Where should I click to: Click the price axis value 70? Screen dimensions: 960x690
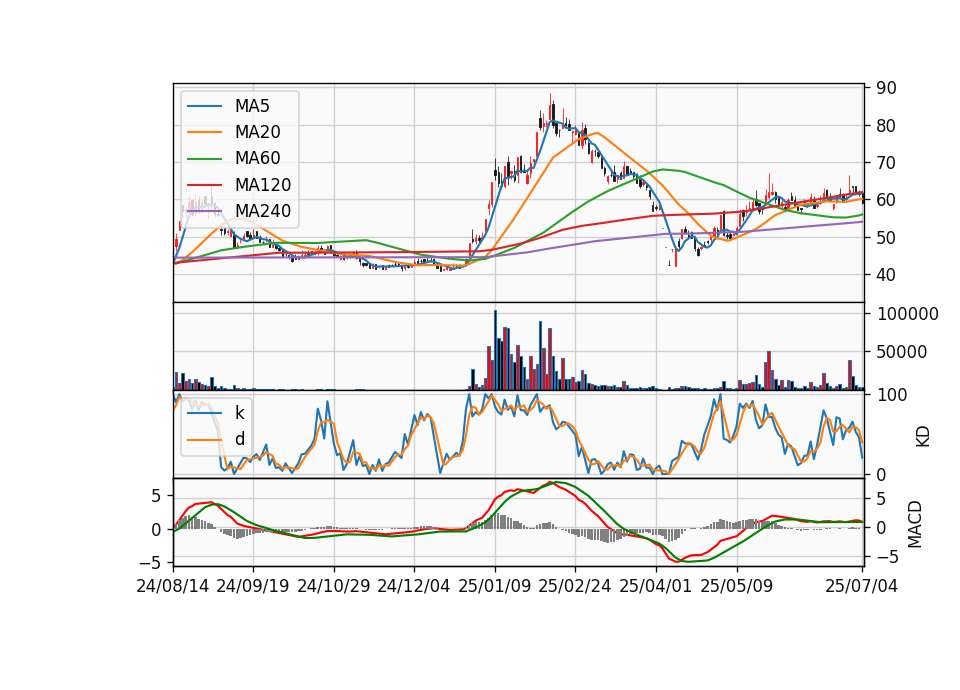[886, 163]
